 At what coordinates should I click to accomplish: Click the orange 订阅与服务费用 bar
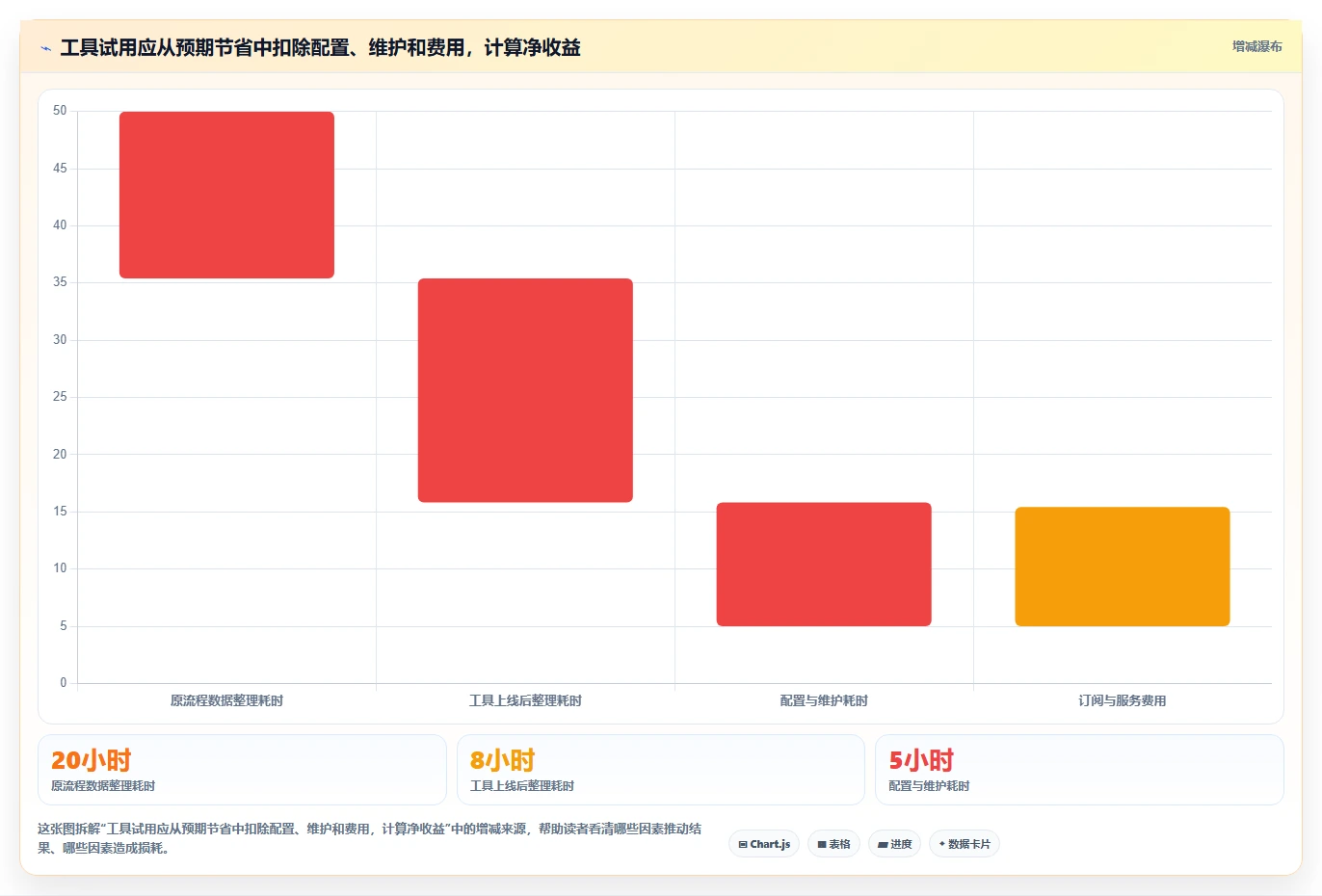click(1123, 567)
